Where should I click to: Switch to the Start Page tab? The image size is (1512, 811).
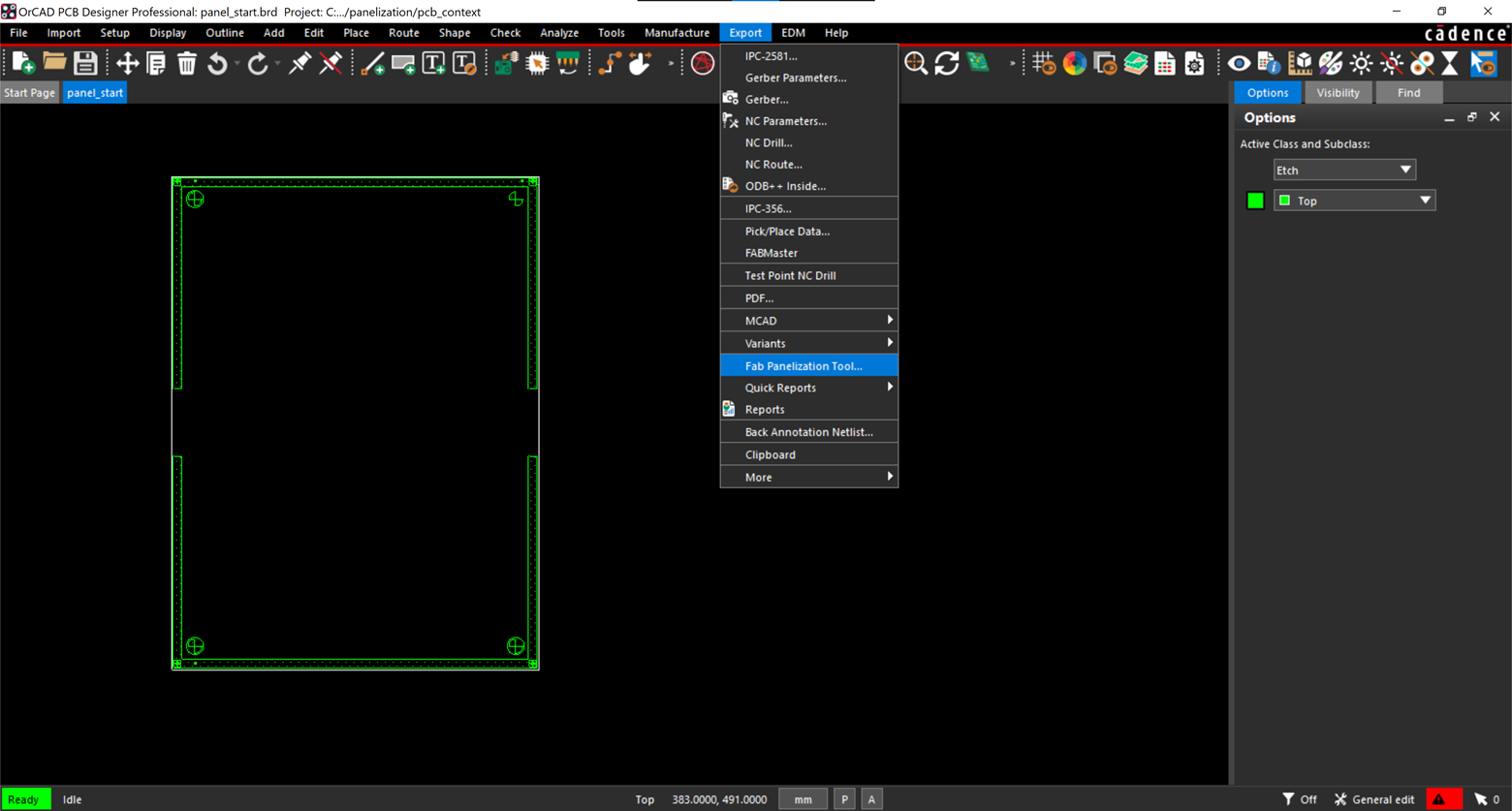[29, 92]
